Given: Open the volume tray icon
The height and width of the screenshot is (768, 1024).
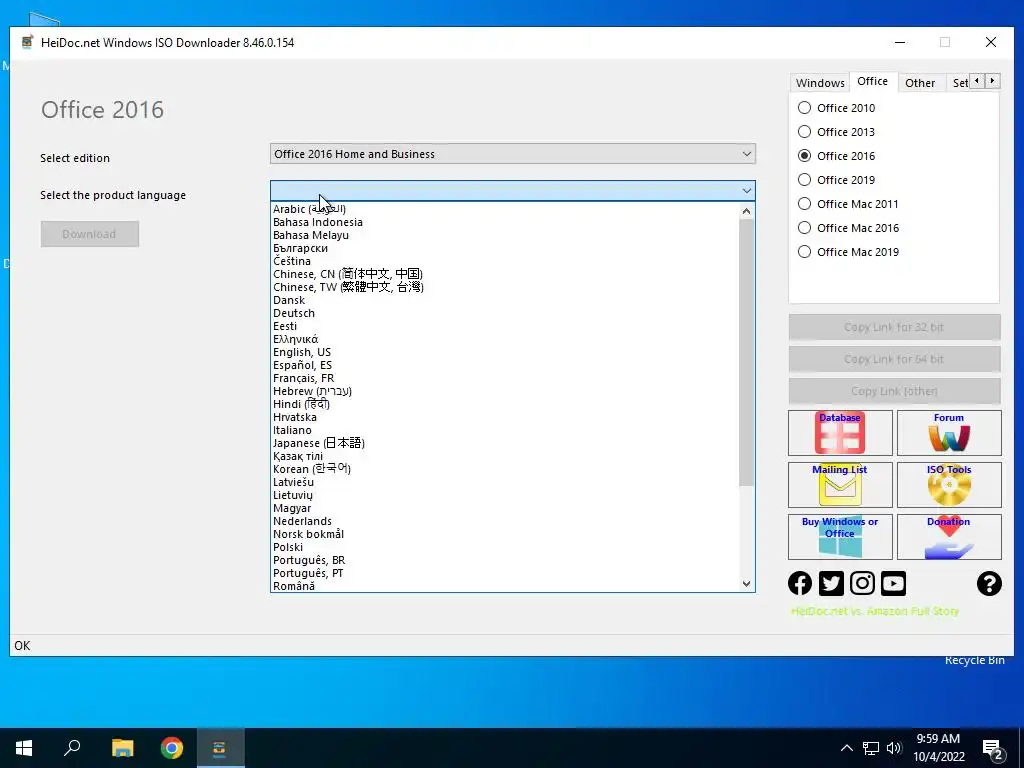Looking at the screenshot, I should coord(894,748).
